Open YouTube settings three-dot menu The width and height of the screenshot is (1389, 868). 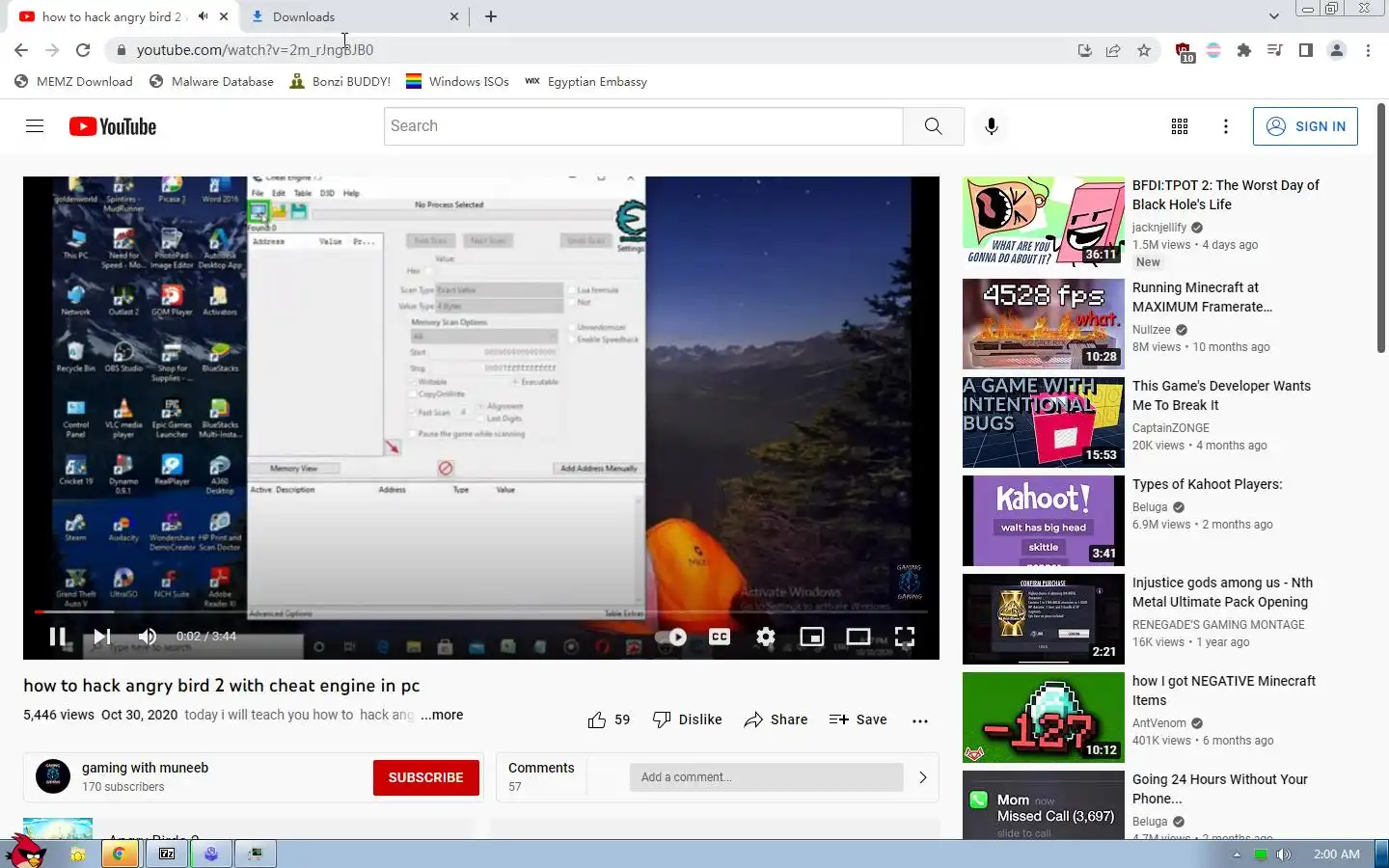click(x=1225, y=126)
